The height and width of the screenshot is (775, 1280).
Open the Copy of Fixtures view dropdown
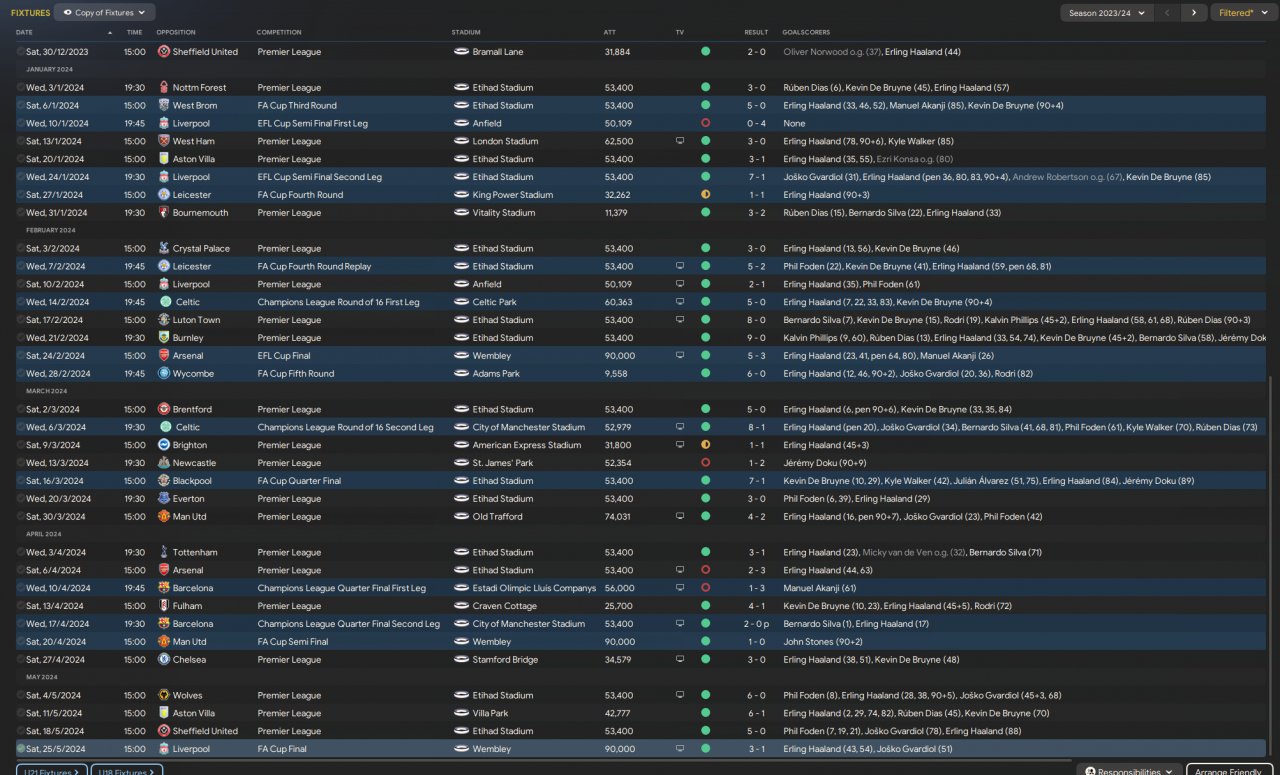104,13
